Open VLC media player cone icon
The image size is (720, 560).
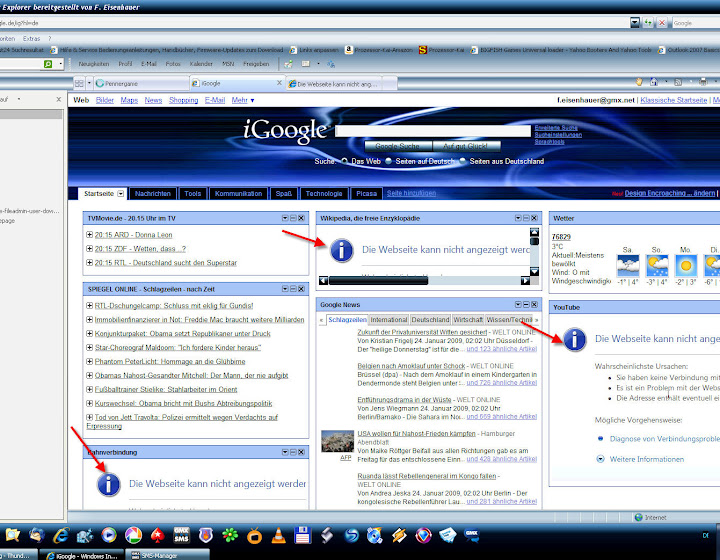[278, 535]
